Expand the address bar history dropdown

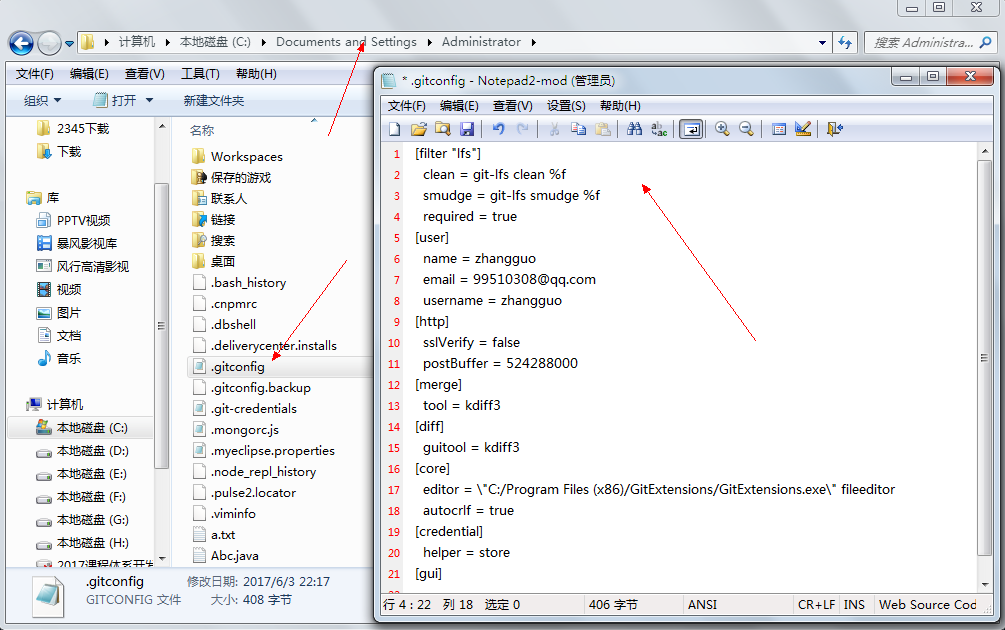(x=822, y=43)
